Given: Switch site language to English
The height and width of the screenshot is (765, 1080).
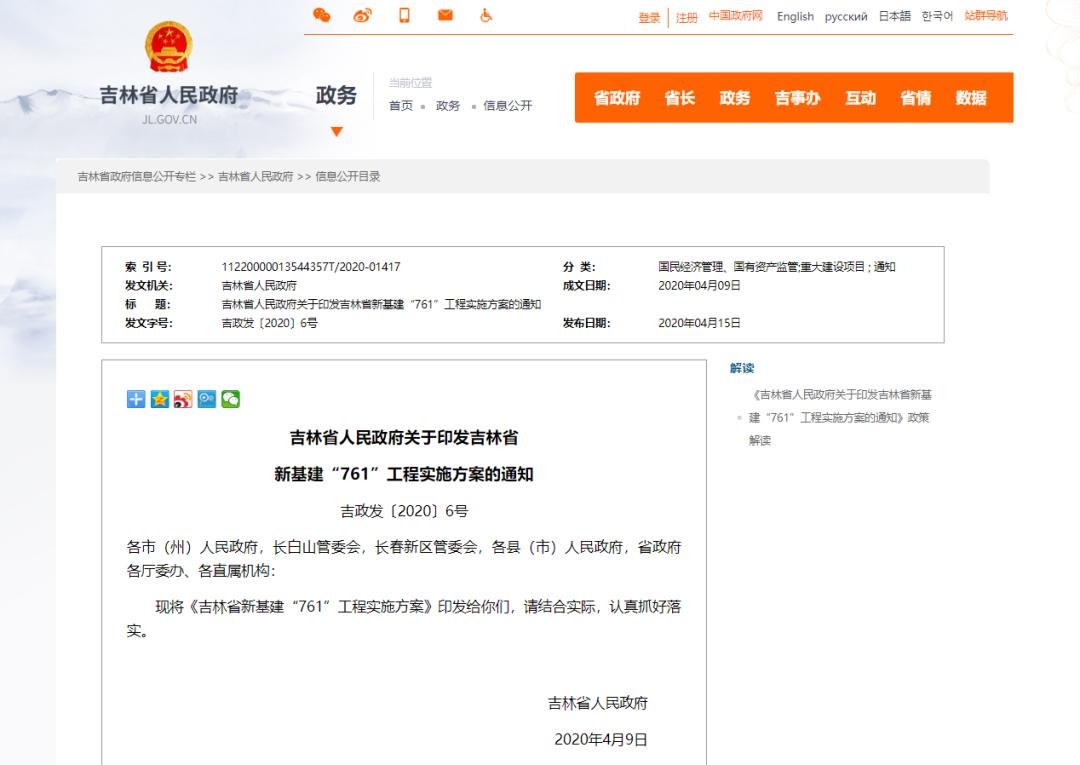Looking at the screenshot, I should pos(795,16).
